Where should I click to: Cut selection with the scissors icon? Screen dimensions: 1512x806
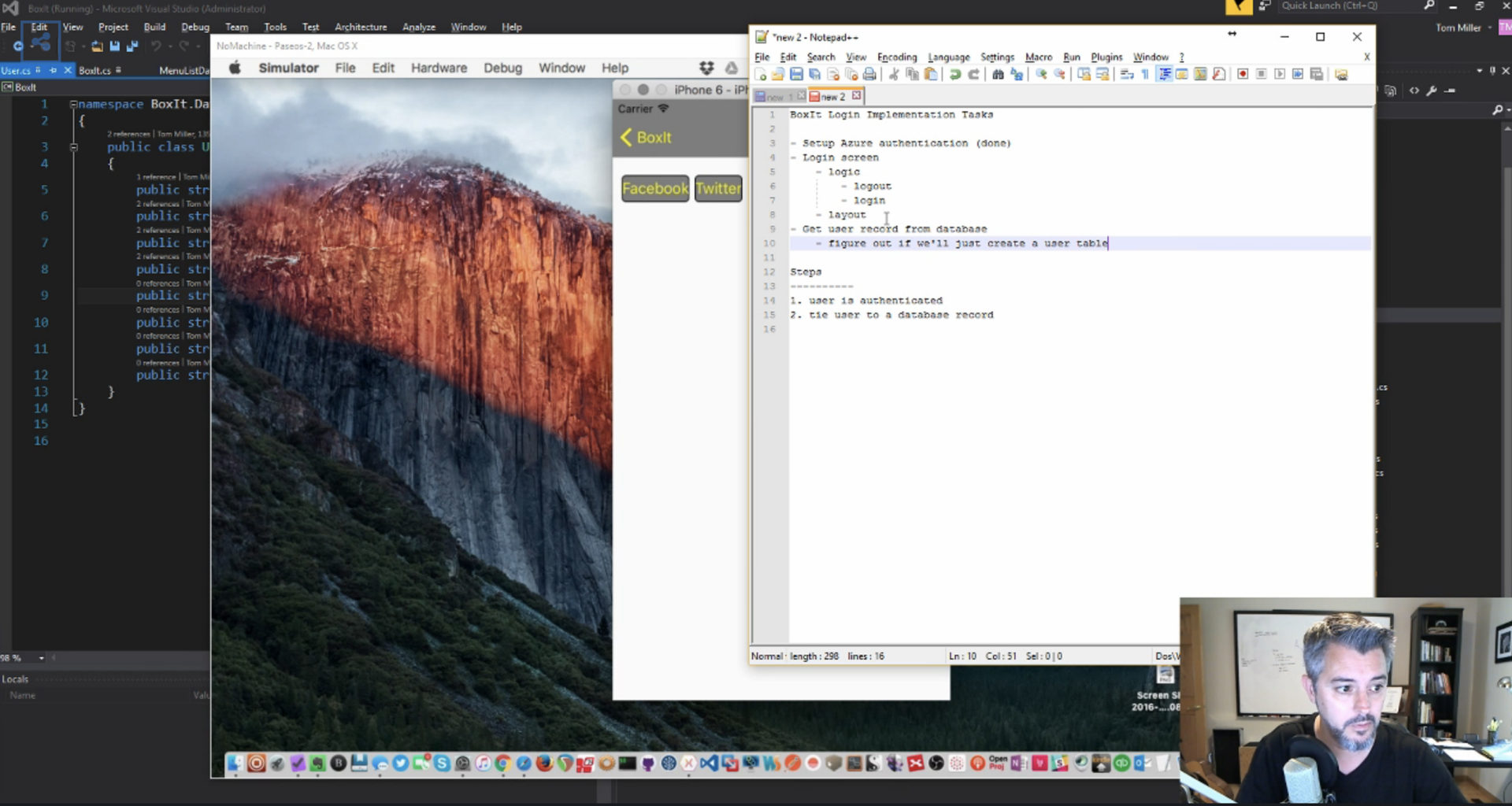(894, 75)
